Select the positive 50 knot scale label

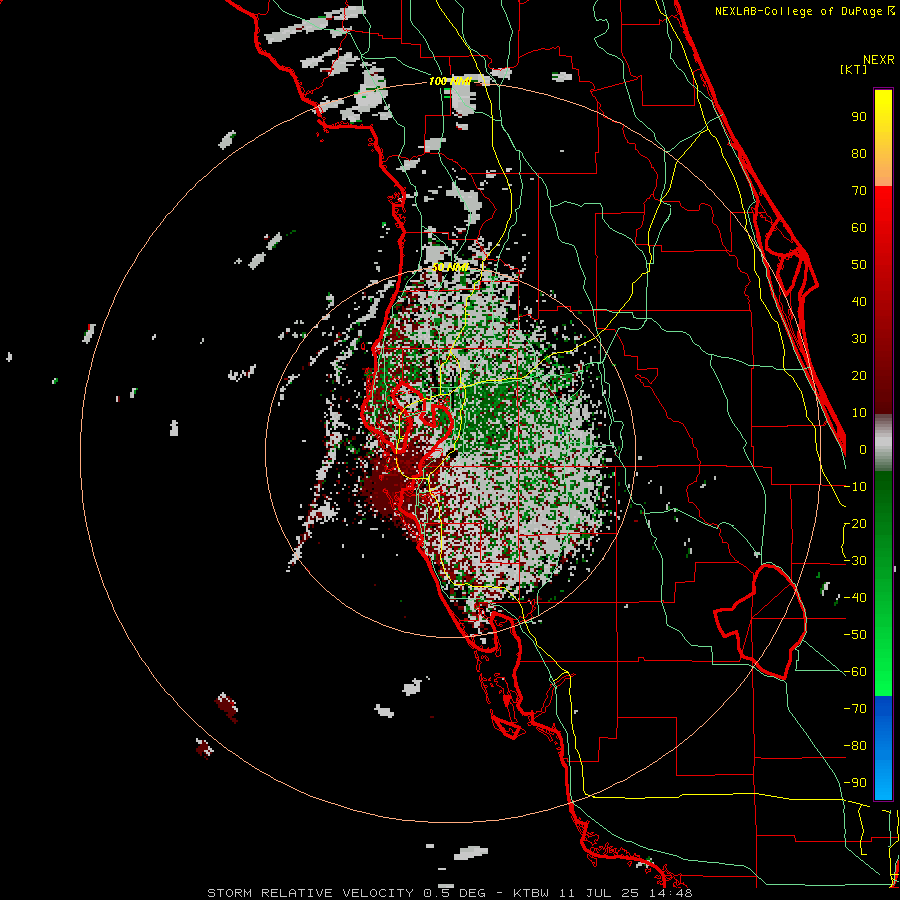point(859,265)
